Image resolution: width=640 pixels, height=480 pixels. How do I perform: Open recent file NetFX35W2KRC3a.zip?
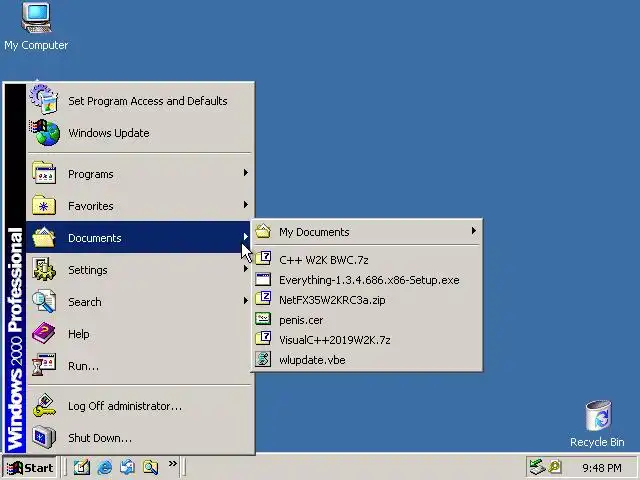367,300
